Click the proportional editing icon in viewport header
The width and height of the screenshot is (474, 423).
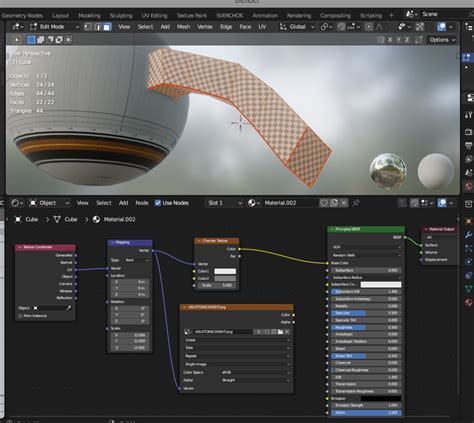(369, 27)
